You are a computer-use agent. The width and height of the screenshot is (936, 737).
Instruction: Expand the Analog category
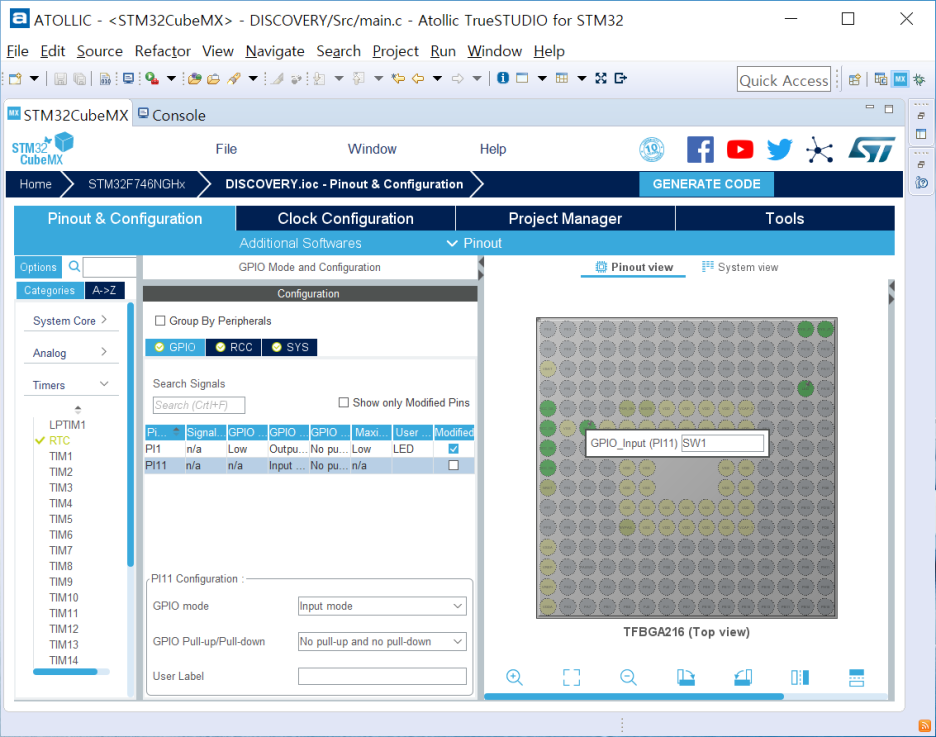coord(71,353)
